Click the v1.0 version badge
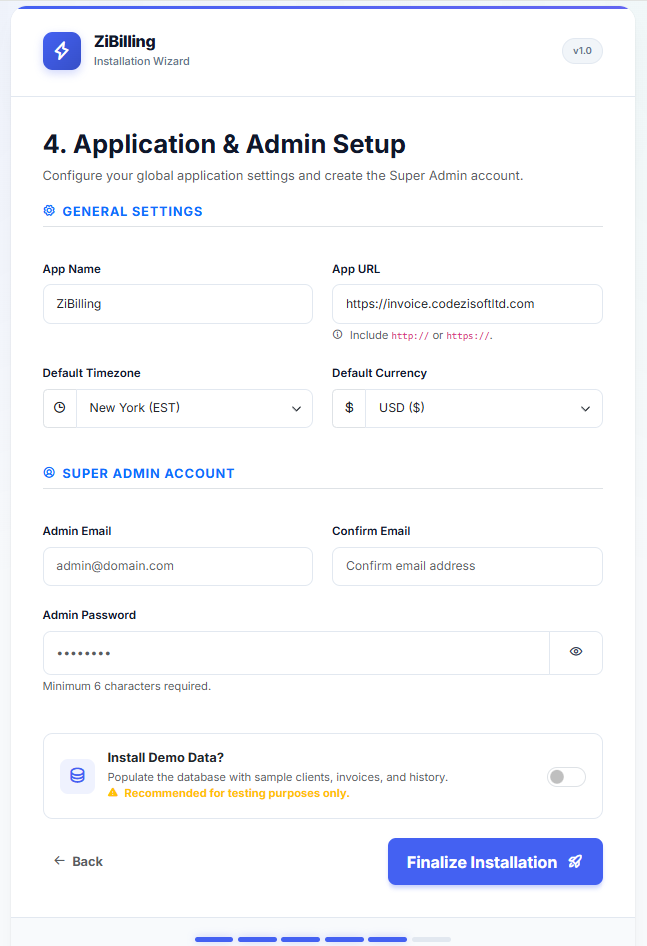647x946 pixels. (x=582, y=51)
